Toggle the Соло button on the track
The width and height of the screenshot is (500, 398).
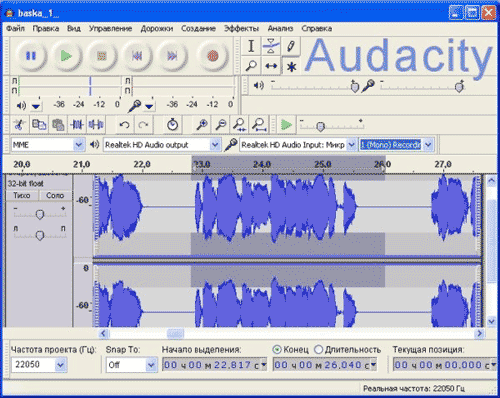click(55, 195)
